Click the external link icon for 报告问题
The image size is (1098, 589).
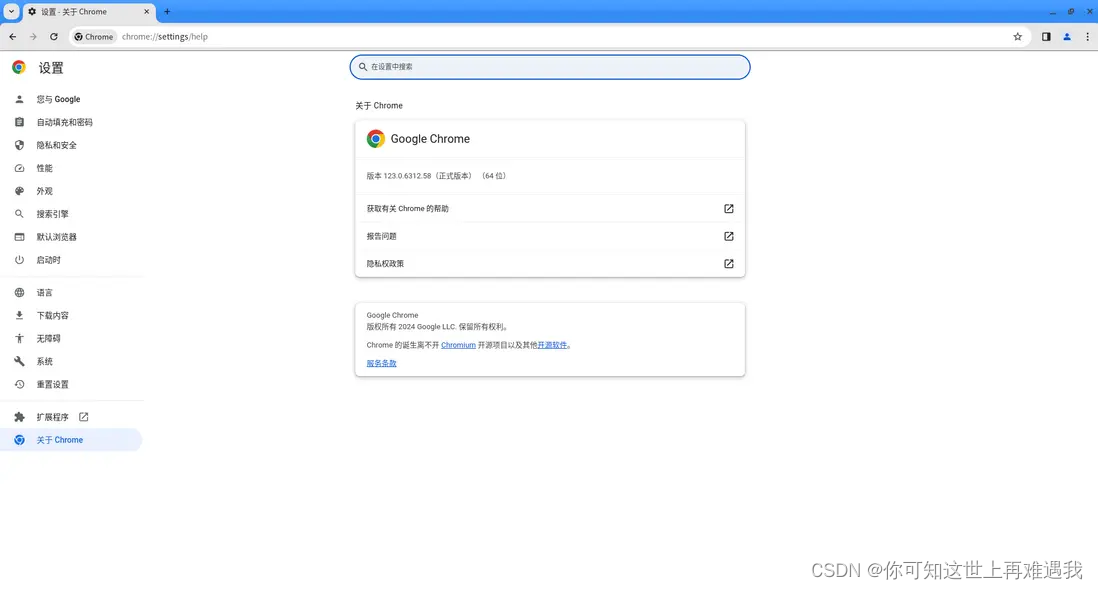tap(729, 236)
